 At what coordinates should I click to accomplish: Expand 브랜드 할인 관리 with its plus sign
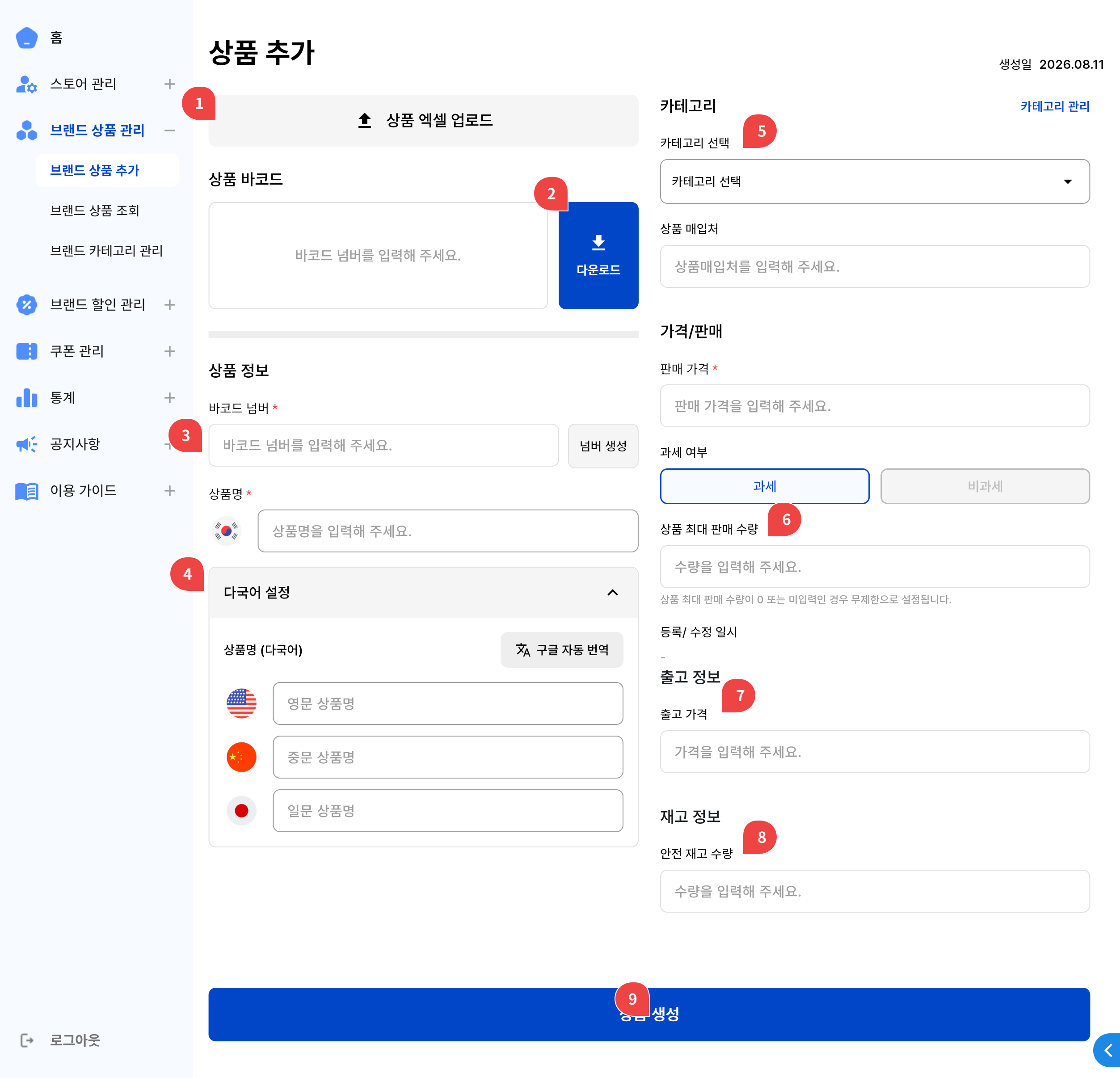[170, 305]
